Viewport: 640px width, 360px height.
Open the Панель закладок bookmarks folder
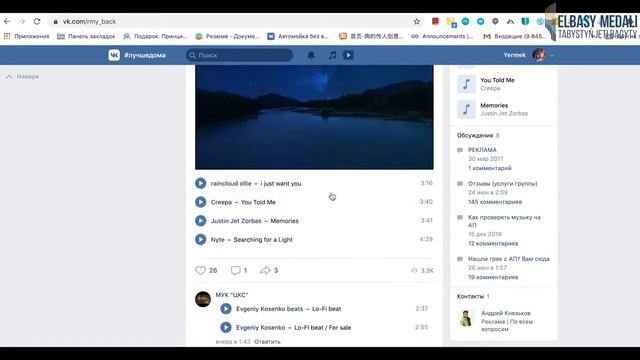(x=86, y=36)
